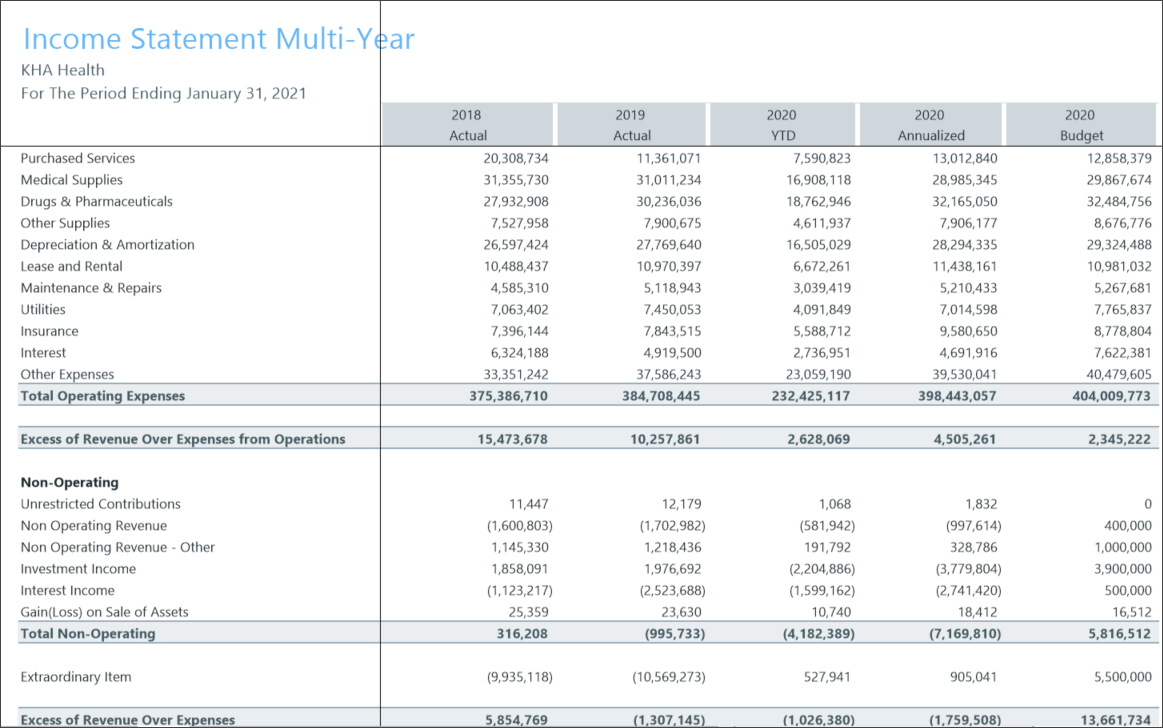Select the Total Operating Expenses row label
This screenshot has height=728, width=1163.
pyautogui.click(x=103, y=396)
